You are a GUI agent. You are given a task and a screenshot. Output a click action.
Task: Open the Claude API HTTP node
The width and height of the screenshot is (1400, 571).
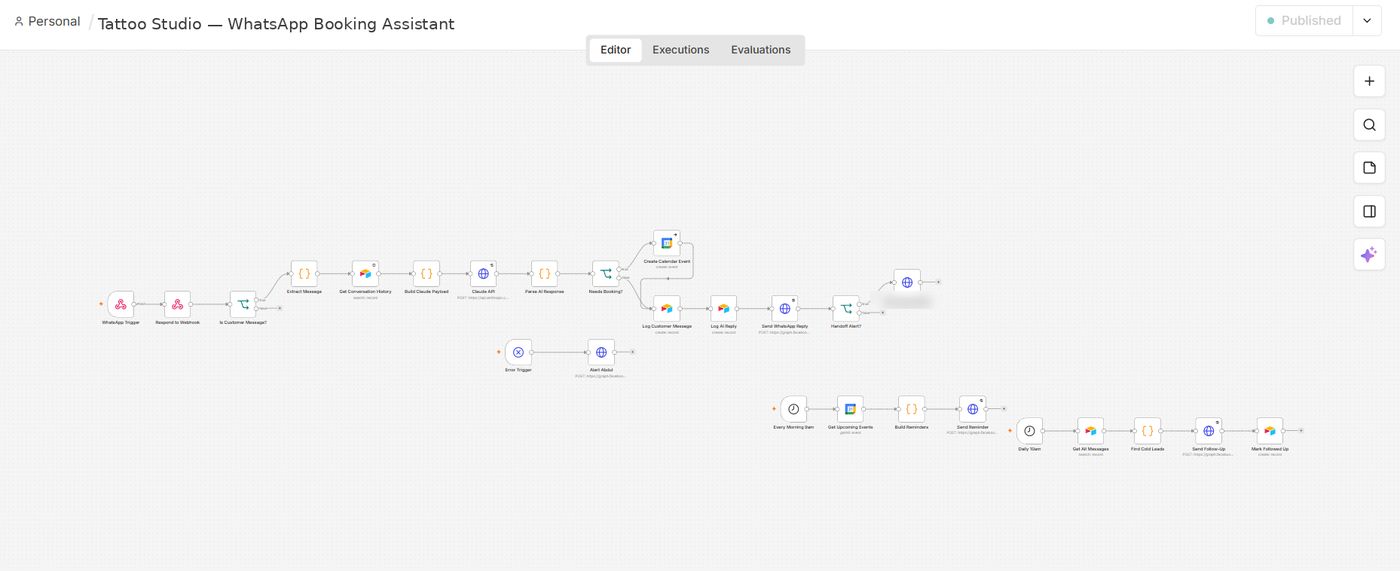[x=483, y=273]
